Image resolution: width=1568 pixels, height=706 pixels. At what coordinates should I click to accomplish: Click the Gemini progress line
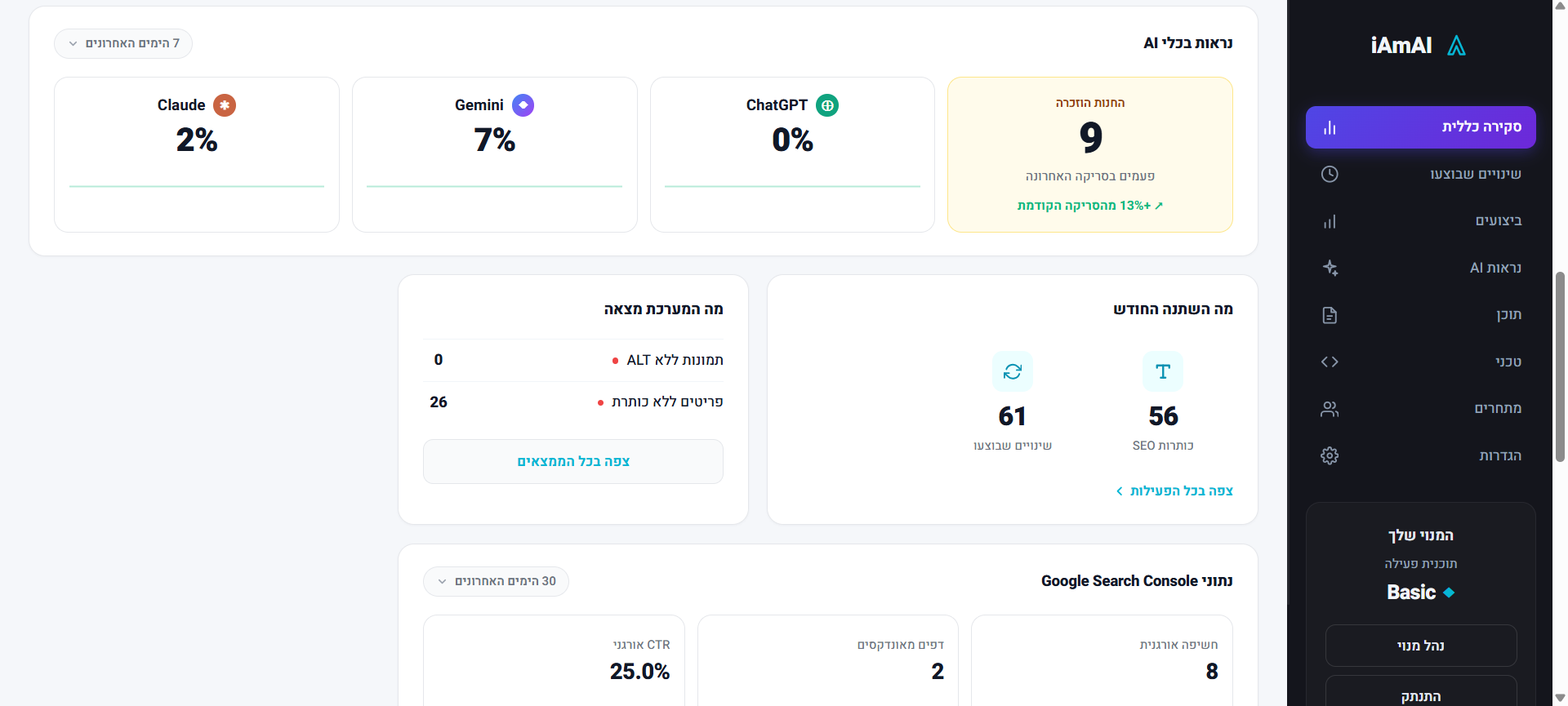tap(495, 186)
